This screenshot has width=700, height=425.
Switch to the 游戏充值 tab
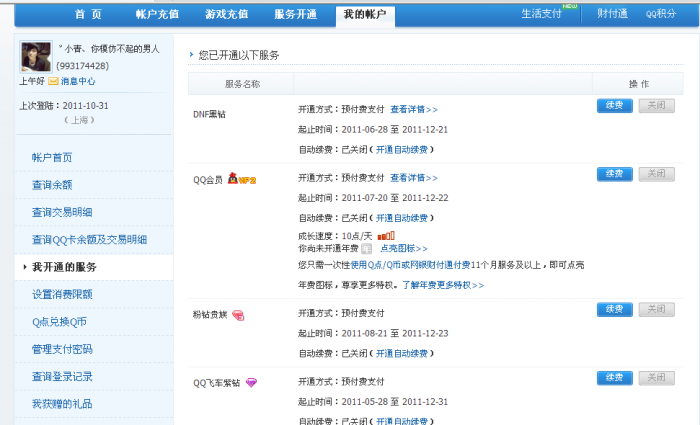(x=227, y=14)
